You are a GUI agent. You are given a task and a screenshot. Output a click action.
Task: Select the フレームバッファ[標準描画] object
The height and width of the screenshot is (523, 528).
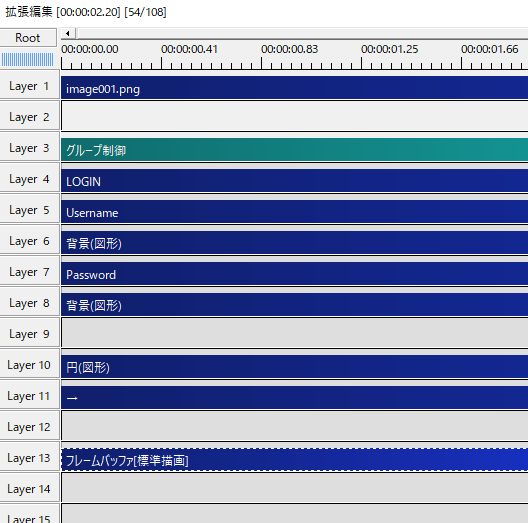point(294,459)
